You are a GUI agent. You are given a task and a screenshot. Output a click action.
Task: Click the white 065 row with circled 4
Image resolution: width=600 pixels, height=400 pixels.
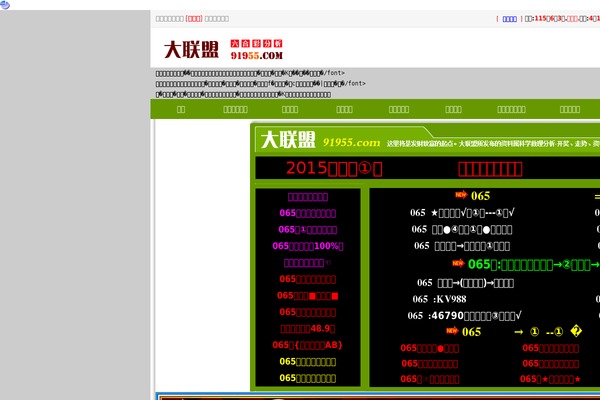click(x=462, y=230)
